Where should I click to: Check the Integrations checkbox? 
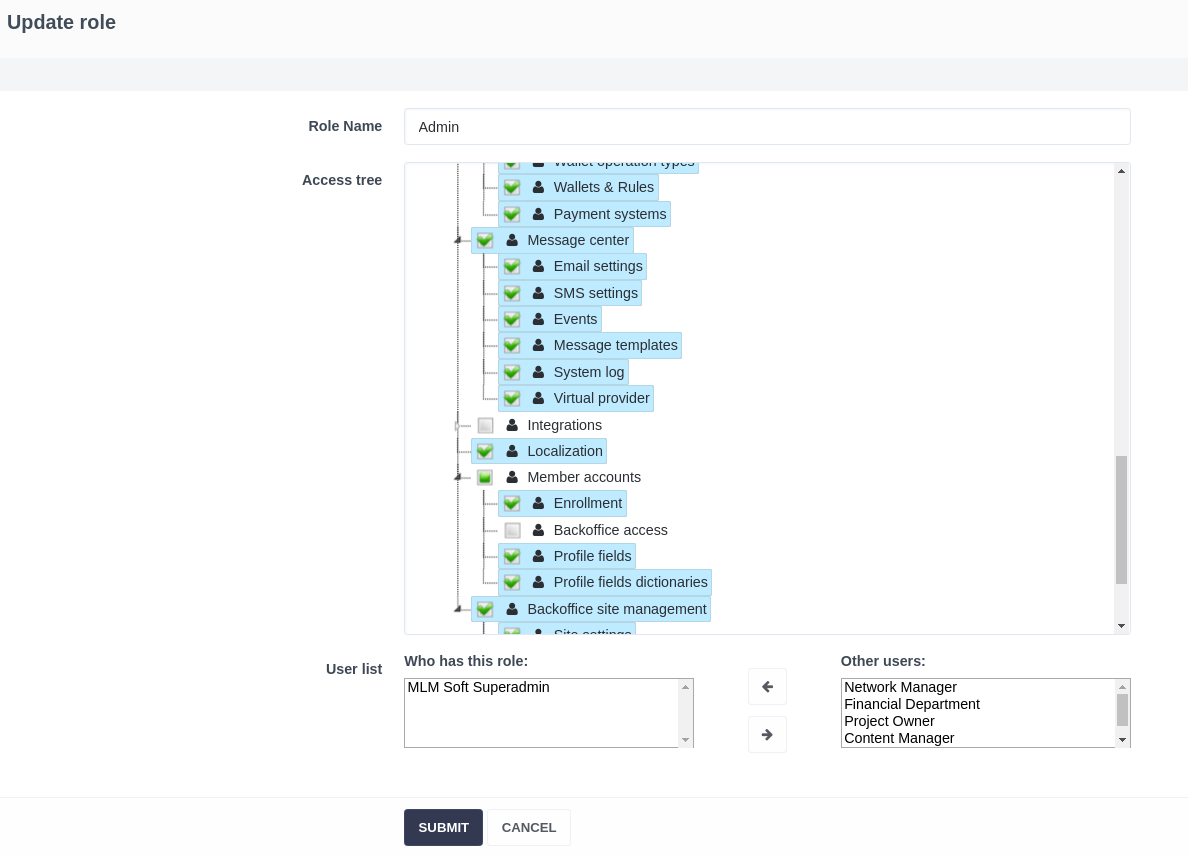[x=485, y=425]
